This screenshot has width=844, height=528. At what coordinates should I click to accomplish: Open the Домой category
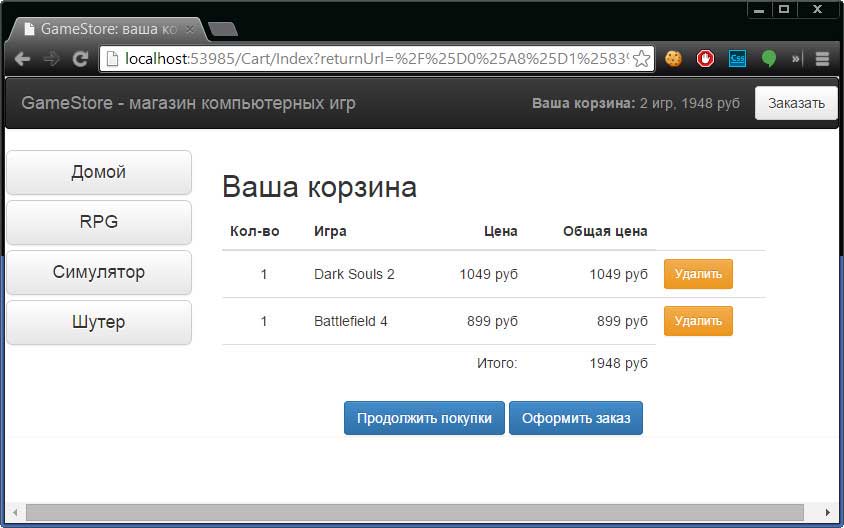[99, 172]
